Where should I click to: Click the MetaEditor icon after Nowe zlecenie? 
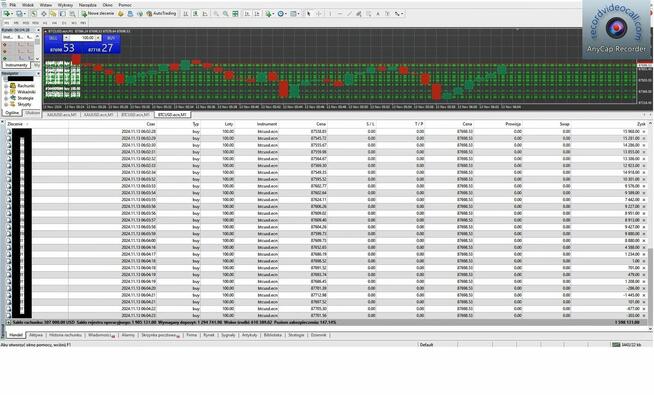121,14
